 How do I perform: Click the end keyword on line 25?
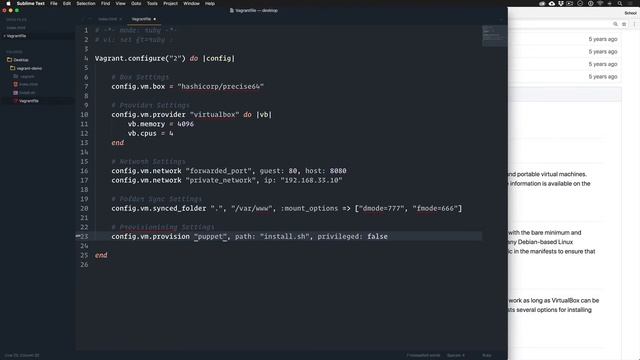click(x=101, y=256)
